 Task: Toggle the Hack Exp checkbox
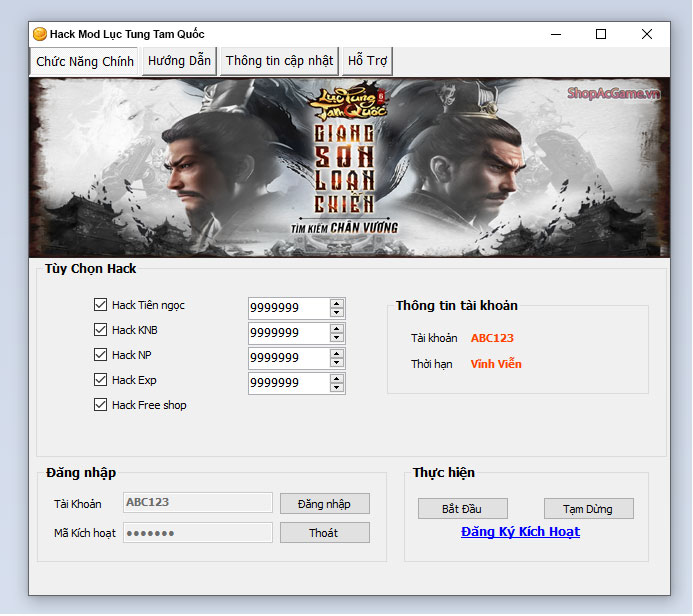[100, 380]
